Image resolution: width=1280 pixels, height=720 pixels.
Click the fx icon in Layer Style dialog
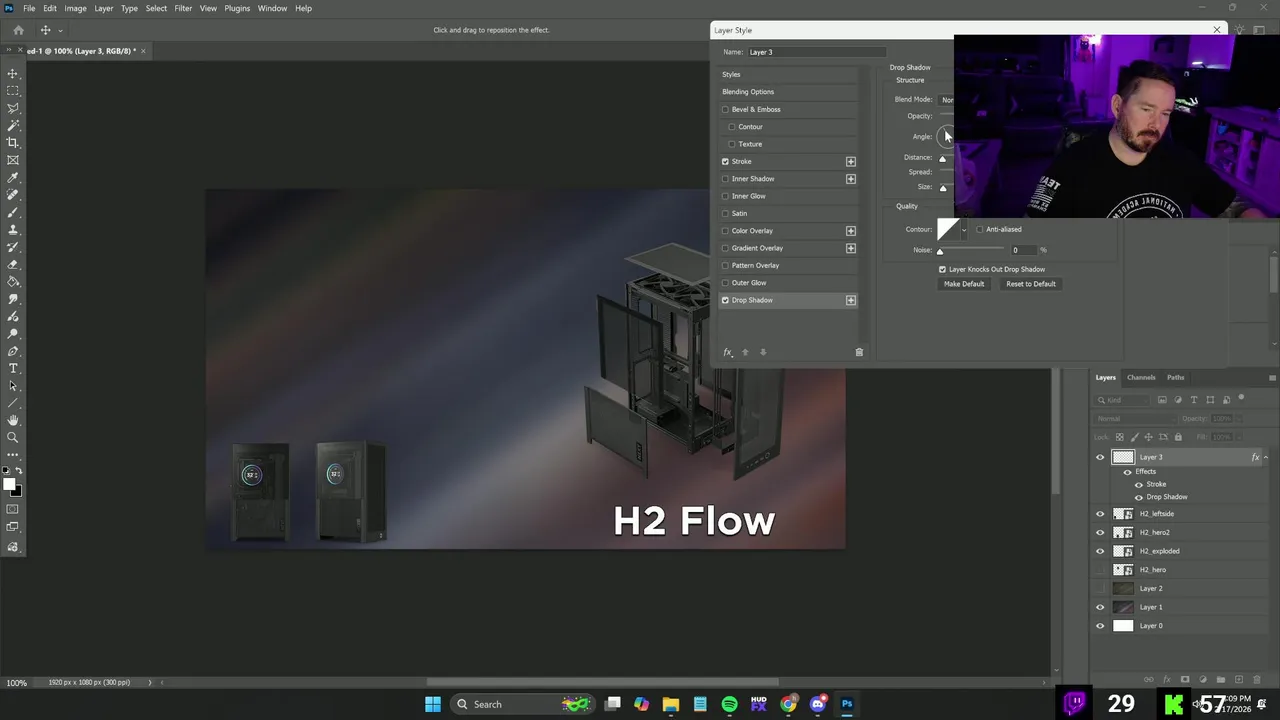coord(728,352)
